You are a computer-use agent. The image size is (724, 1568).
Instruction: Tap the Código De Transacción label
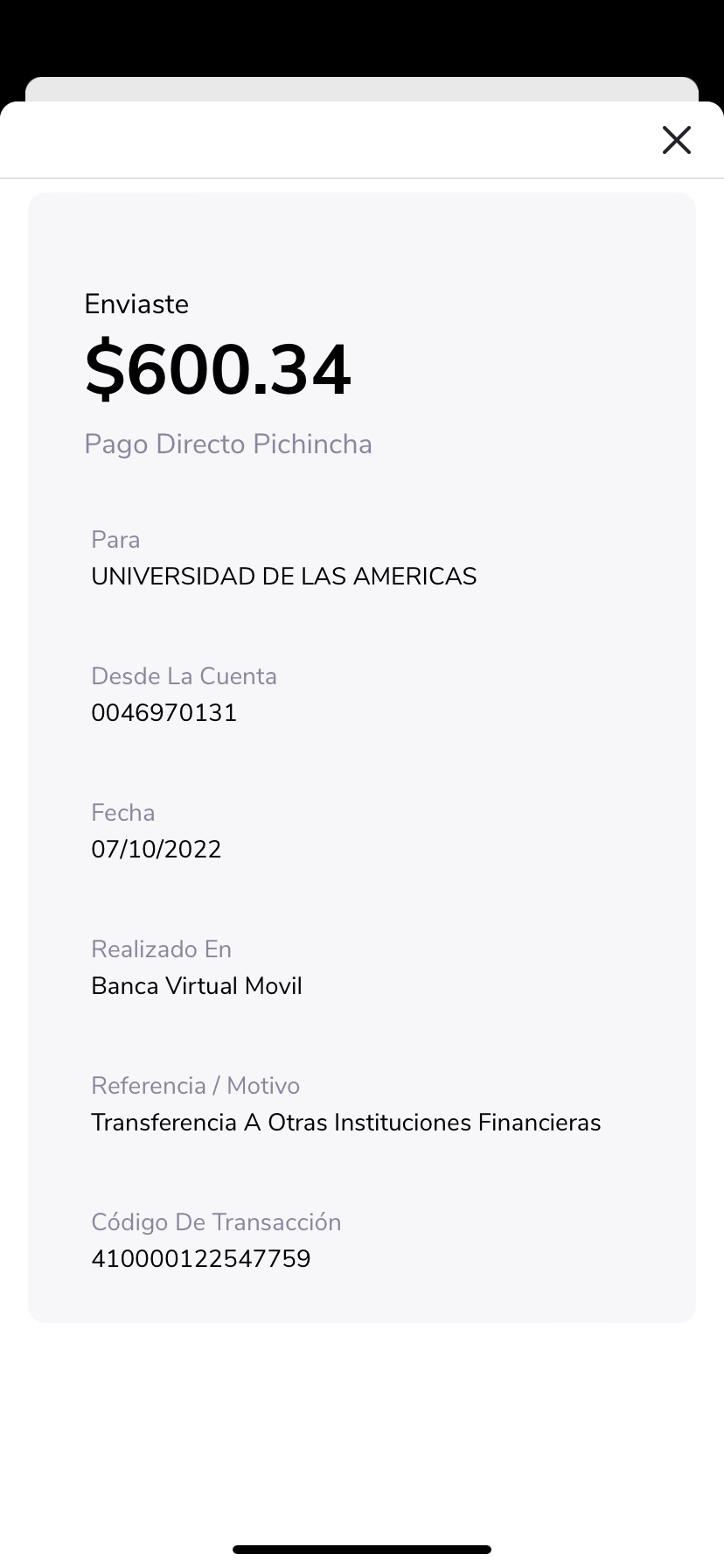tap(216, 1222)
